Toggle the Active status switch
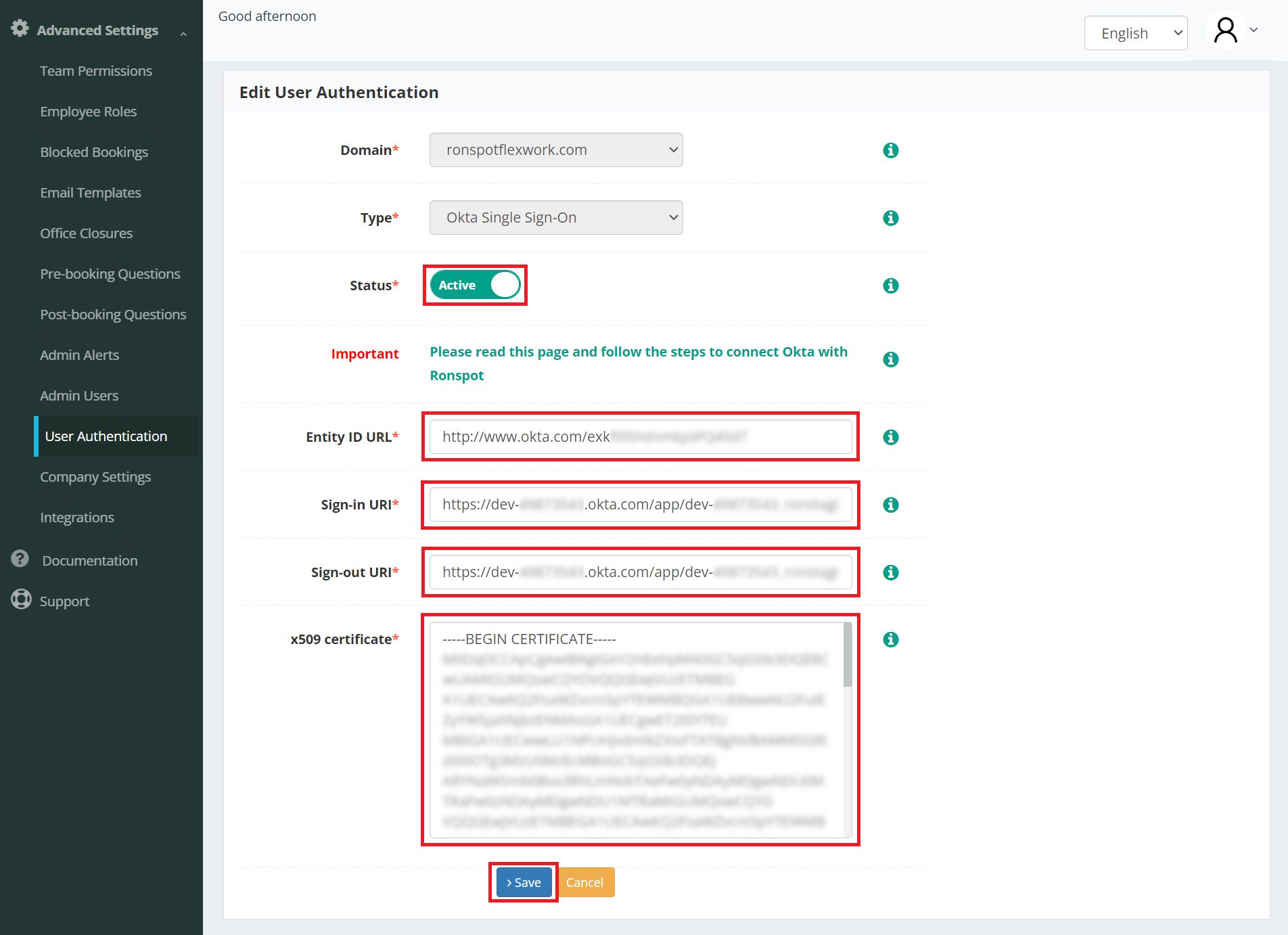This screenshot has width=1288, height=935. coord(475,285)
